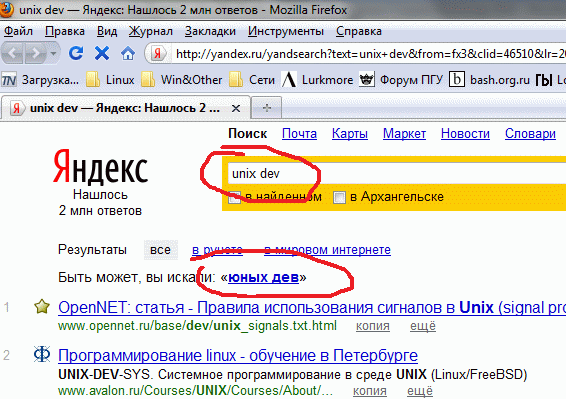Open the Файл menu
The height and width of the screenshot is (399, 566).
pyautogui.click(x=18, y=31)
